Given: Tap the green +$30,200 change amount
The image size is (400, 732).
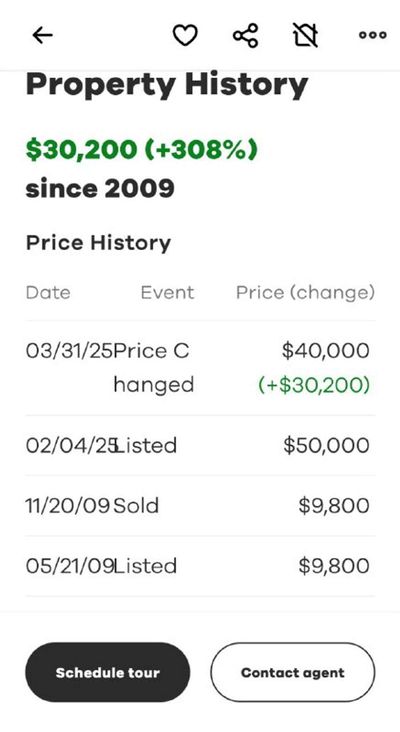Looking at the screenshot, I should coord(314,385).
